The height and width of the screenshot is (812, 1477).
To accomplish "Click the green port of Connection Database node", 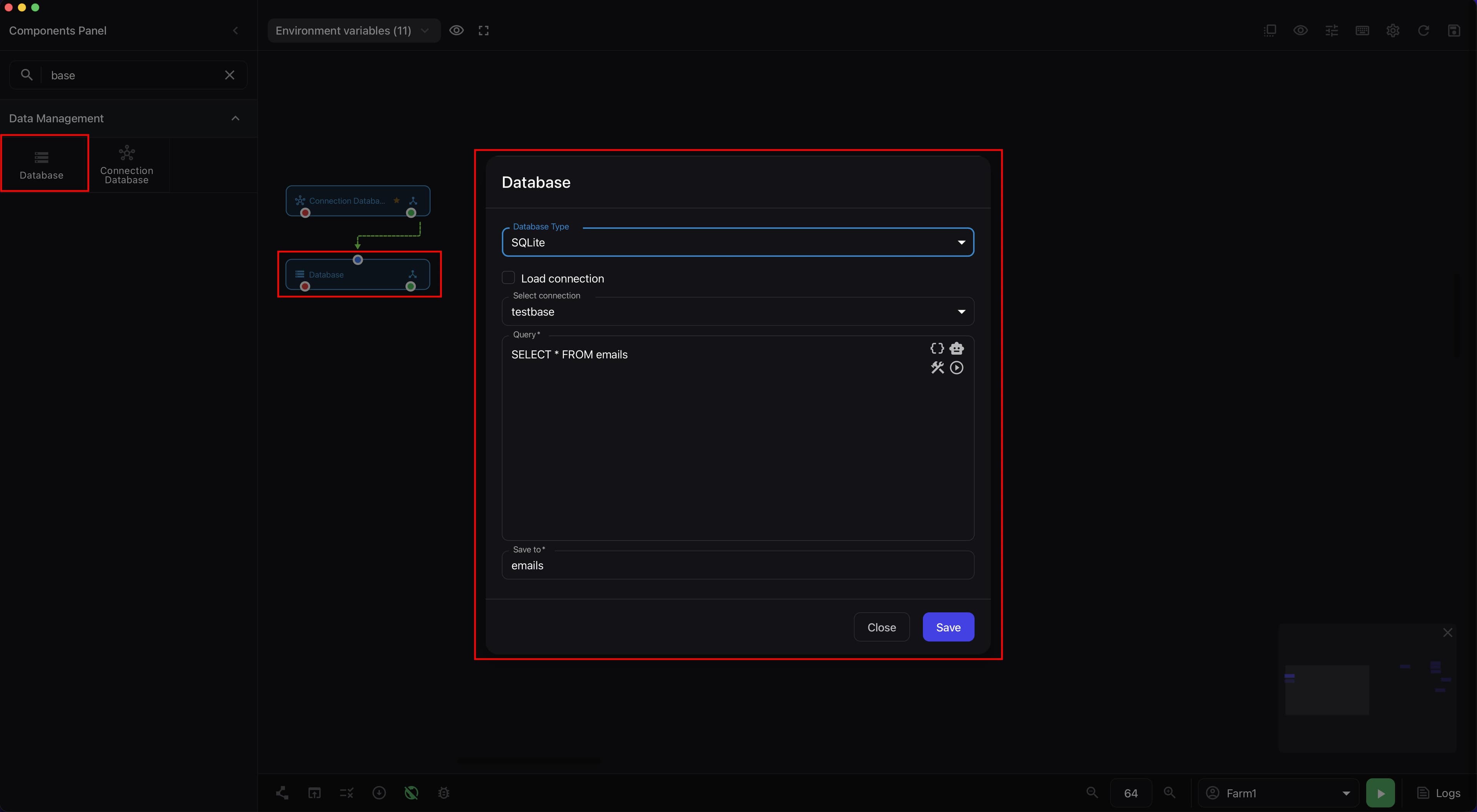I will [x=410, y=213].
